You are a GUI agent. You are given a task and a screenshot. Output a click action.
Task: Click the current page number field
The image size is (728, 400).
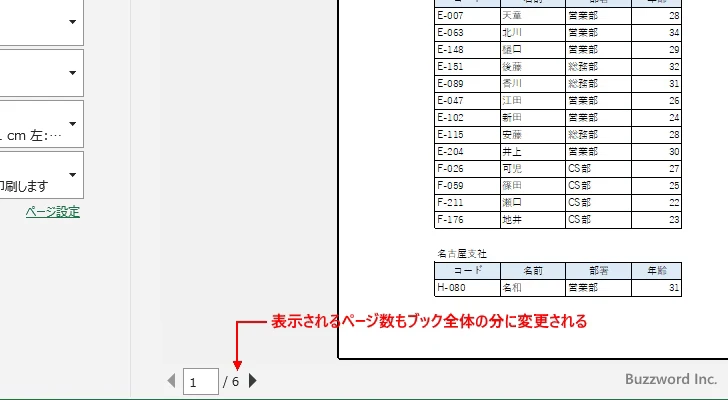click(x=201, y=382)
